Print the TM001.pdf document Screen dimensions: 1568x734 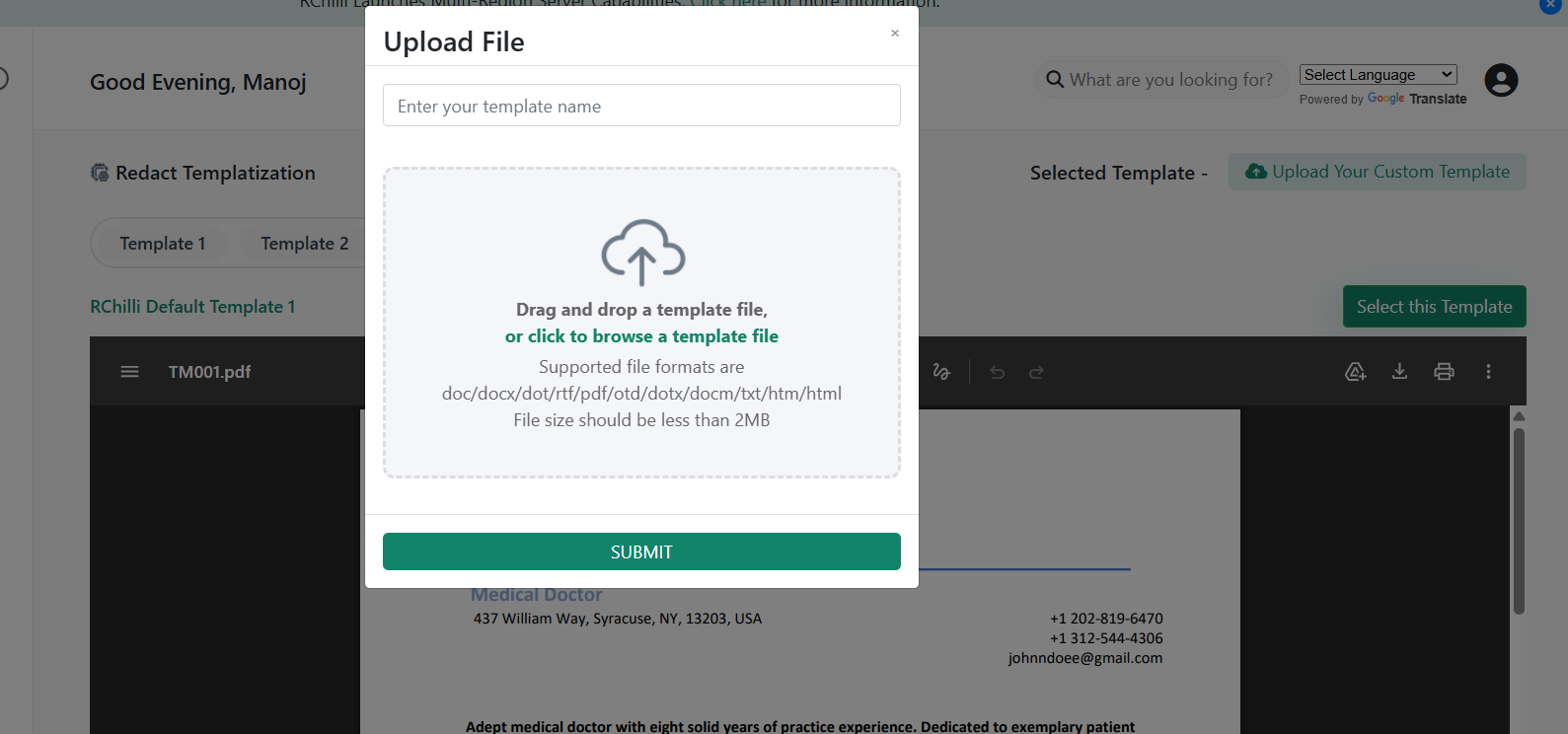[x=1444, y=372]
